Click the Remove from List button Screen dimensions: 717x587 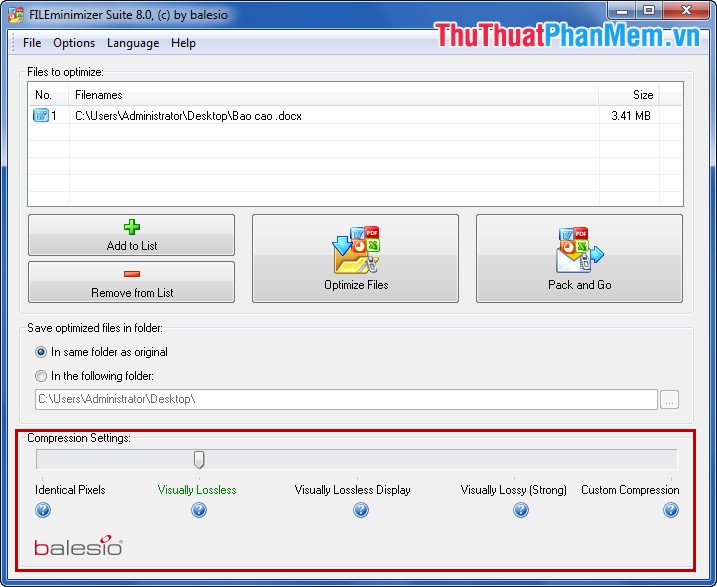[x=132, y=282]
